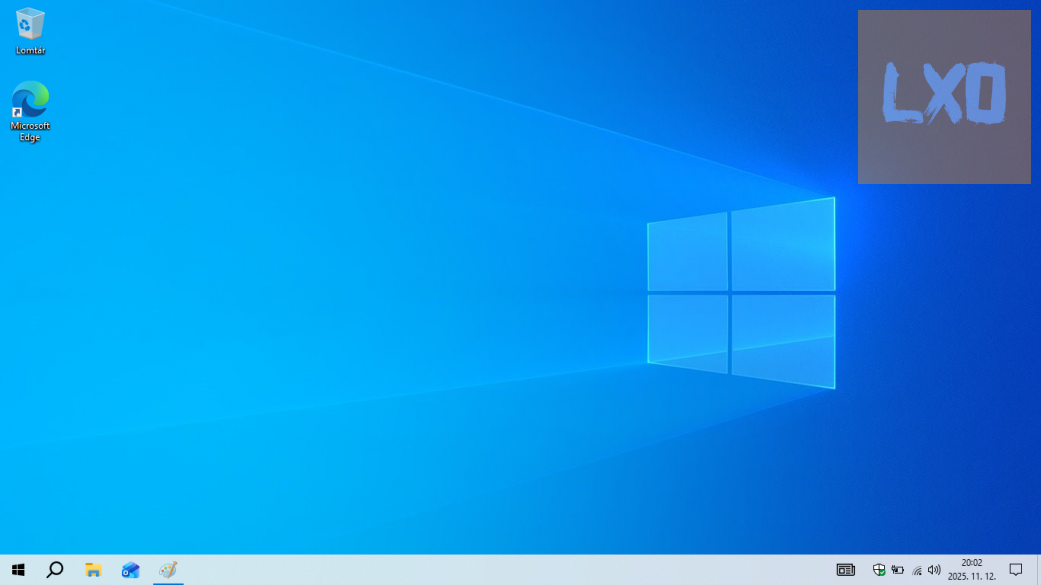Select the Microsoft Edge icon label text
The height and width of the screenshot is (585, 1041).
coord(30,131)
